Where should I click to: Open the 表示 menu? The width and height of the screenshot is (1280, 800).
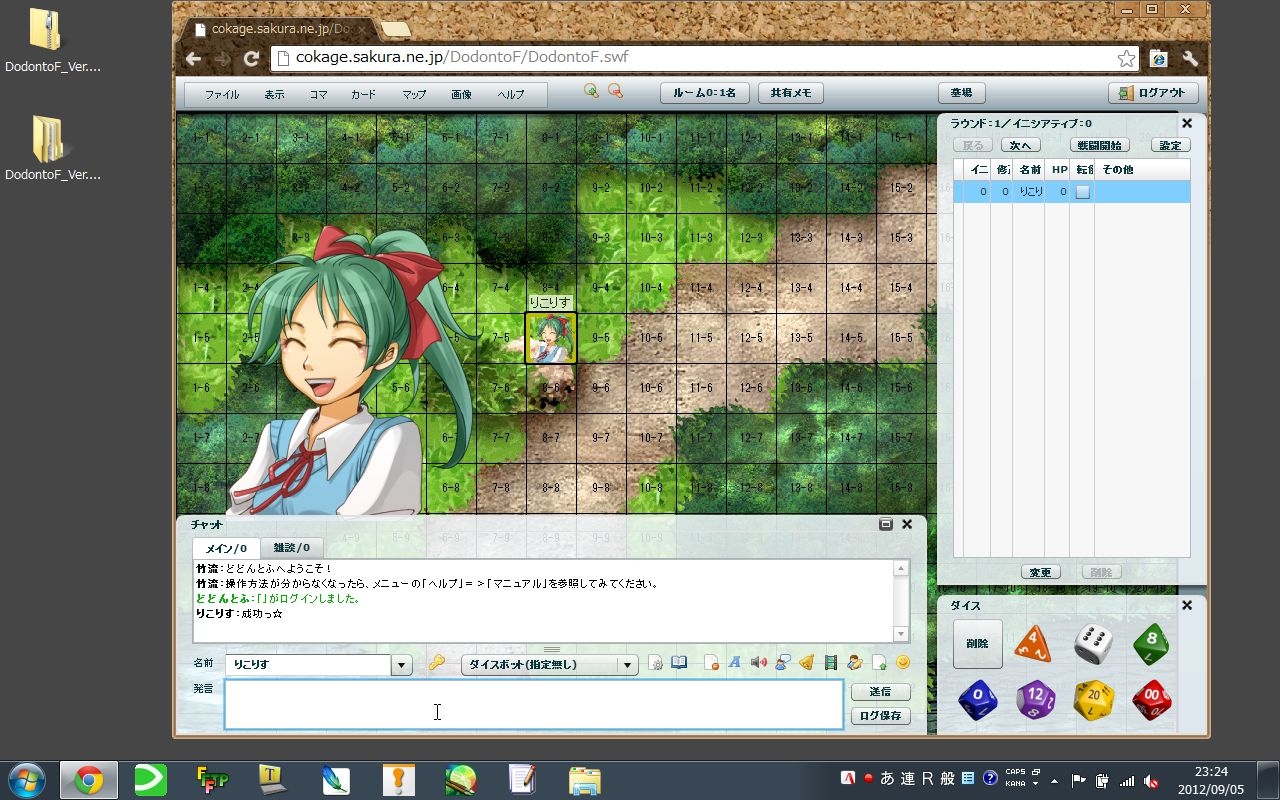[x=274, y=94]
